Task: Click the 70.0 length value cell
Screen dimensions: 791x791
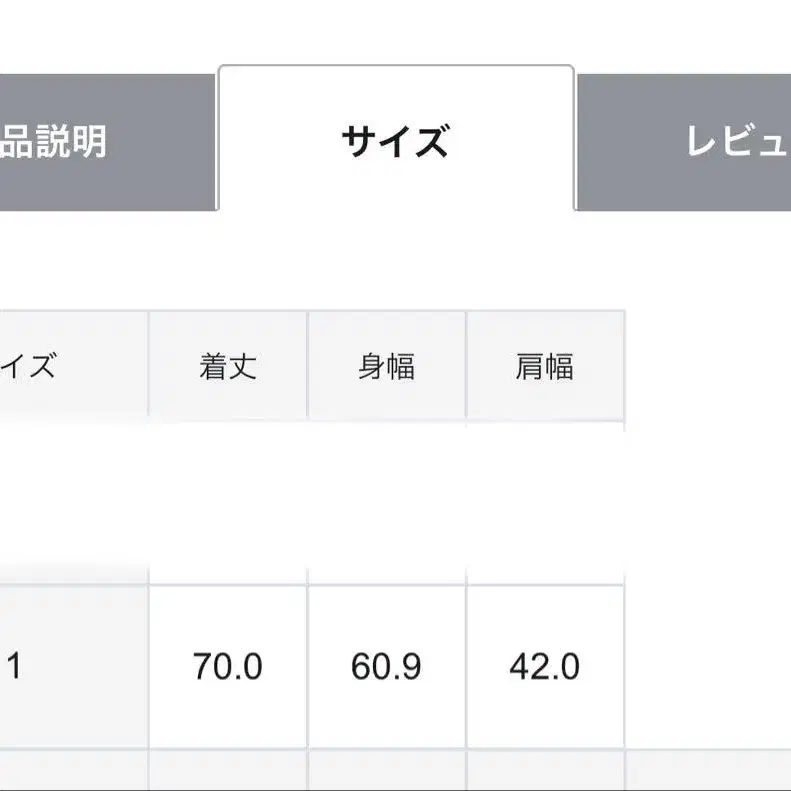Action: pos(228,666)
